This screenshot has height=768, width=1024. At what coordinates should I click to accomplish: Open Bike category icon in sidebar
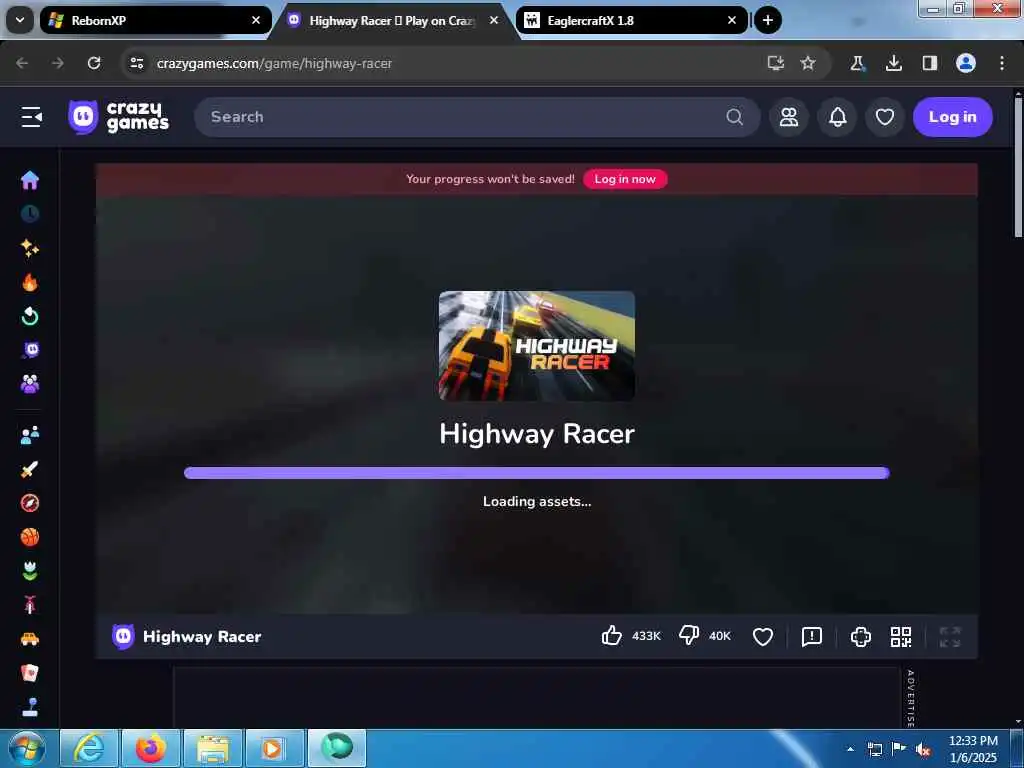point(29,605)
